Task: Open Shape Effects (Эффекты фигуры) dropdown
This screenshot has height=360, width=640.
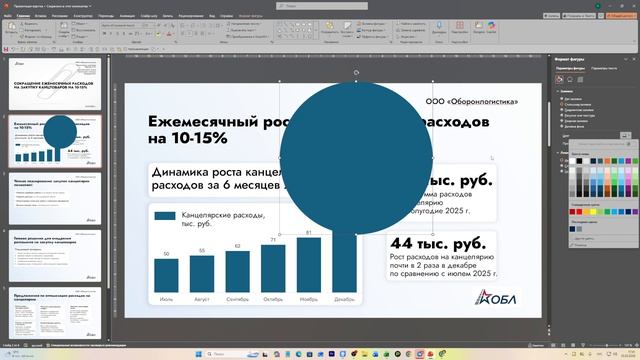Action: click(x=372, y=36)
